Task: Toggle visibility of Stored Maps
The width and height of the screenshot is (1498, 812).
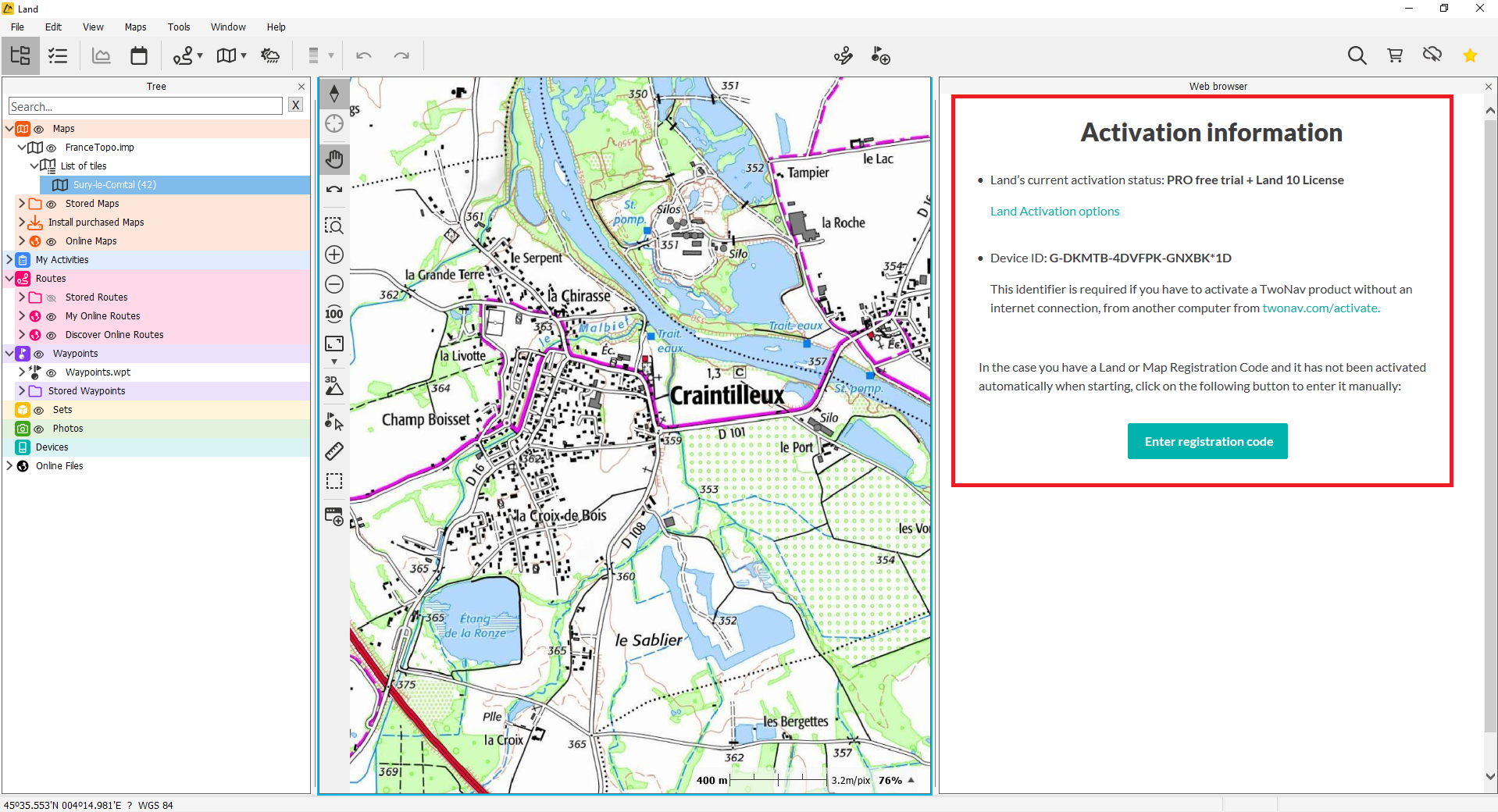Action: [x=52, y=204]
